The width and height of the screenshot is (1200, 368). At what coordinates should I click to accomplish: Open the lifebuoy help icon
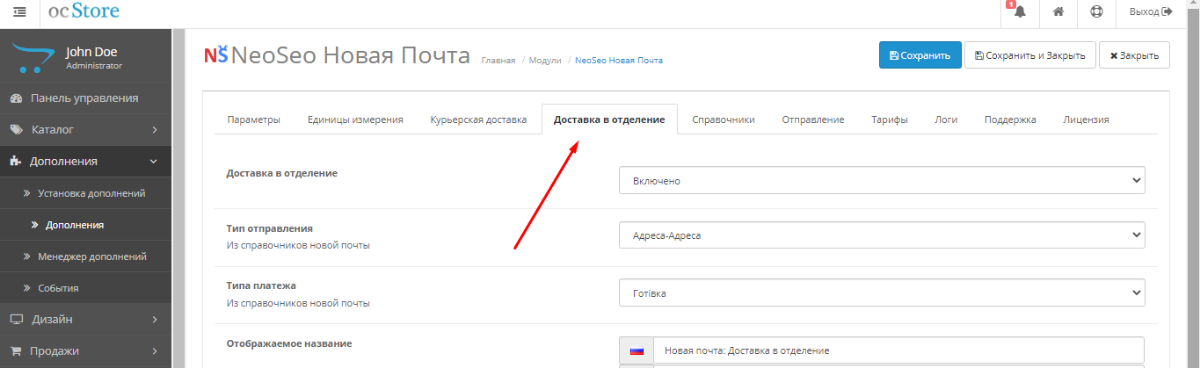pos(1096,11)
